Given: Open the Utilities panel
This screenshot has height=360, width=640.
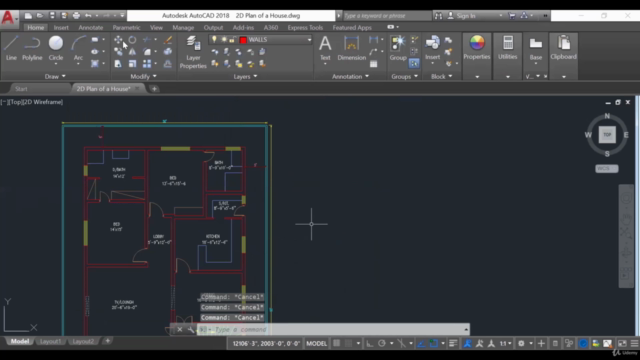Looking at the screenshot, I should [507, 48].
